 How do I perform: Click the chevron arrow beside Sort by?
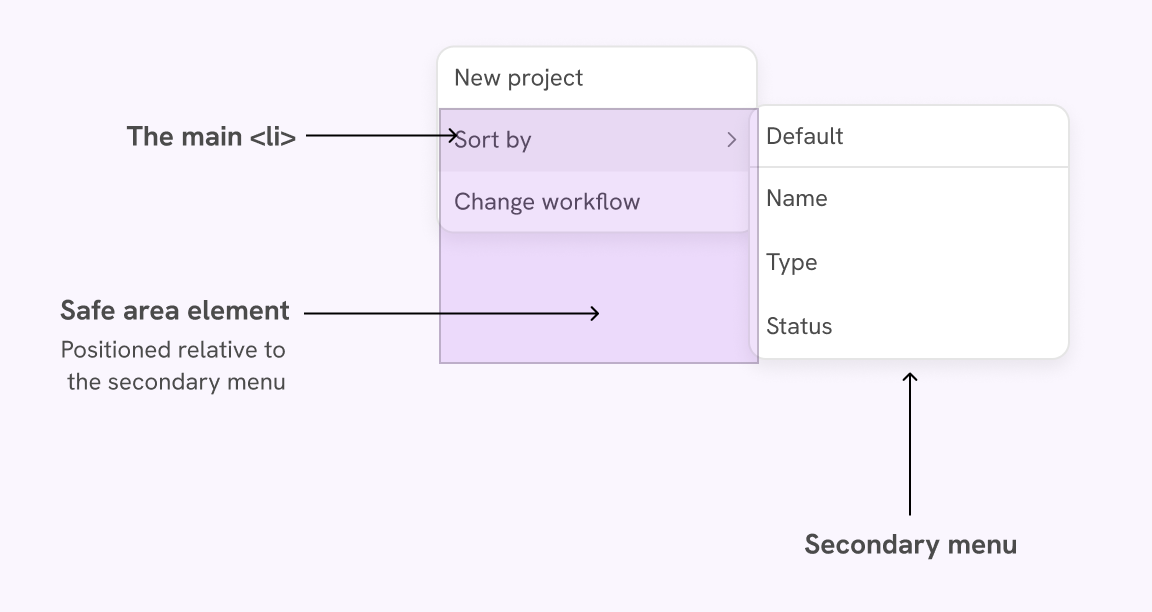point(731,140)
